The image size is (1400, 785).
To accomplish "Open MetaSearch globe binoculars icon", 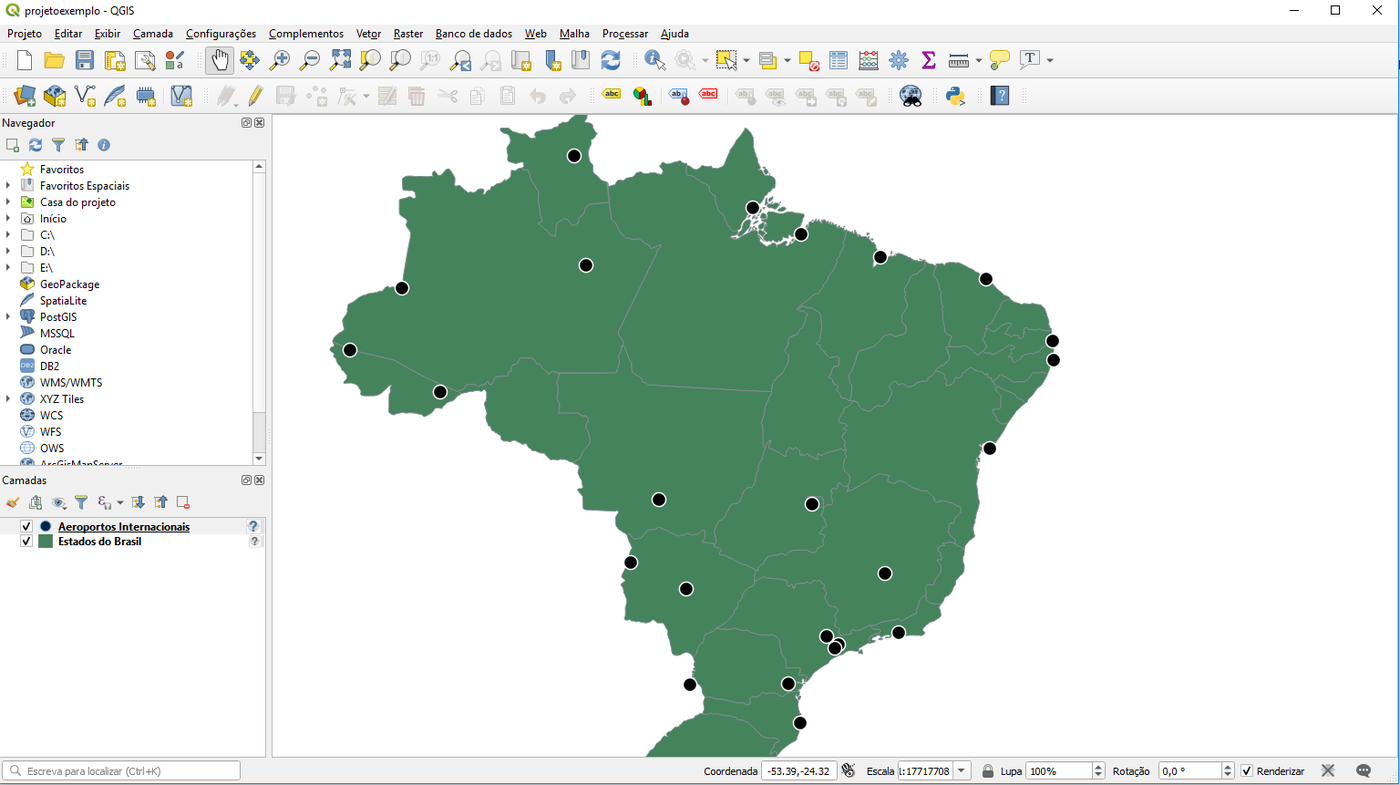I will [910, 96].
